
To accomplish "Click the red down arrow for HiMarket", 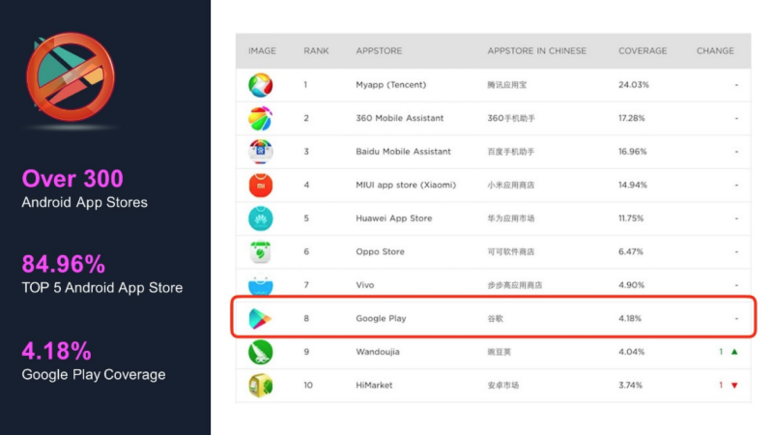I will click(735, 385).
